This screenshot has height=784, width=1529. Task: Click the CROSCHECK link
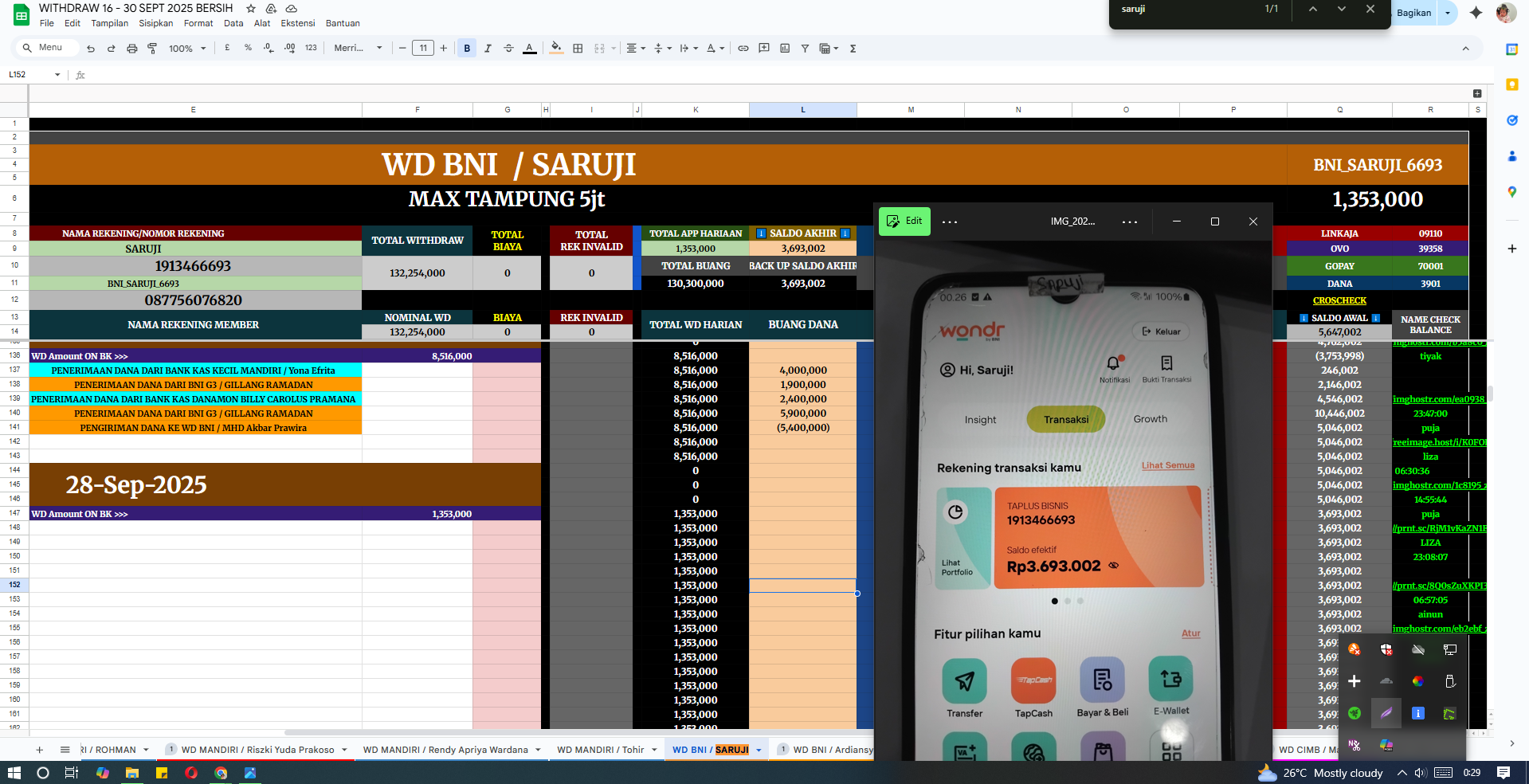pyautogui.click(x=1339, y=300)
